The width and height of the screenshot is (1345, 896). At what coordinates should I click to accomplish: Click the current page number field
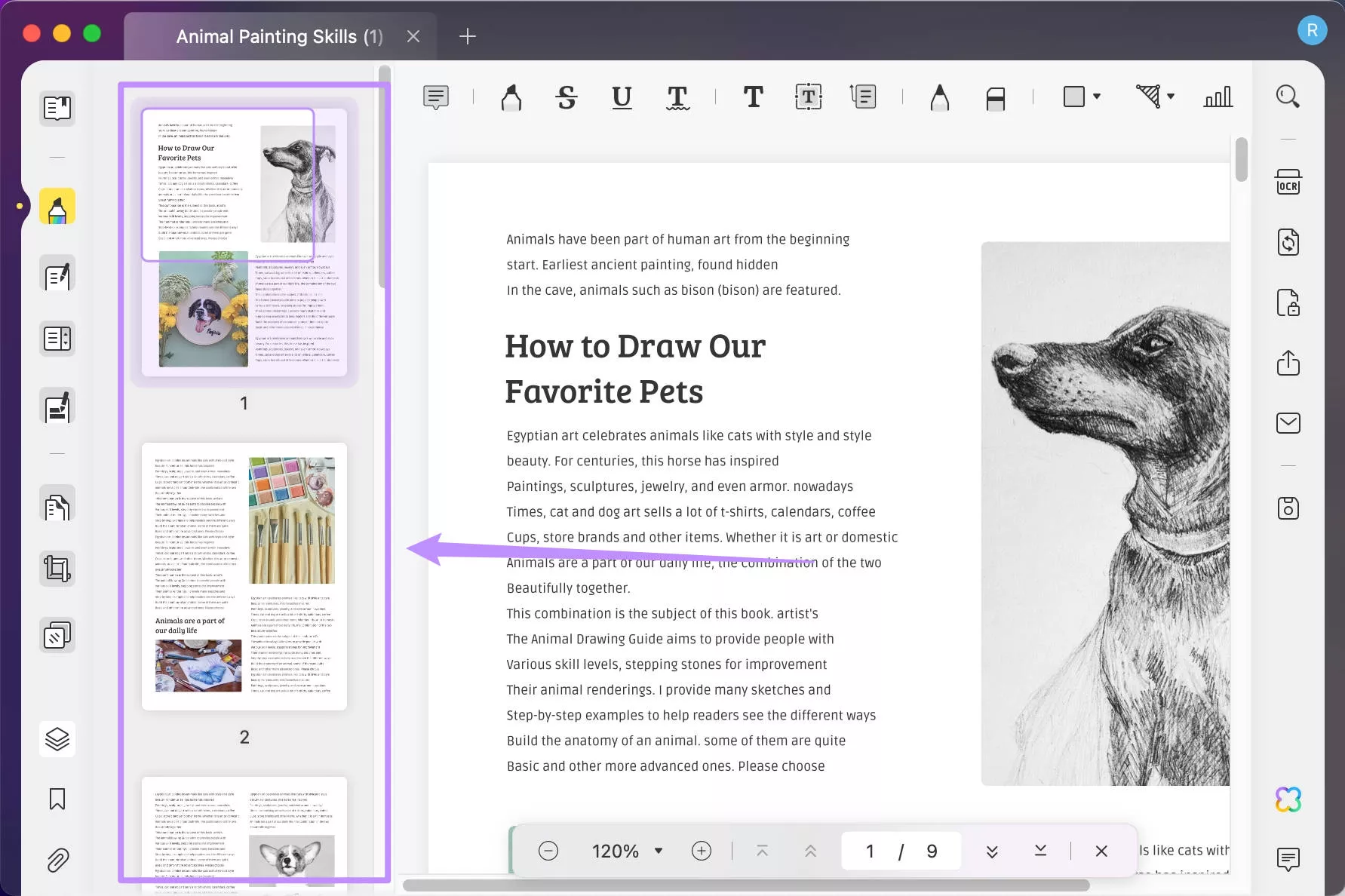pos(870,851)
